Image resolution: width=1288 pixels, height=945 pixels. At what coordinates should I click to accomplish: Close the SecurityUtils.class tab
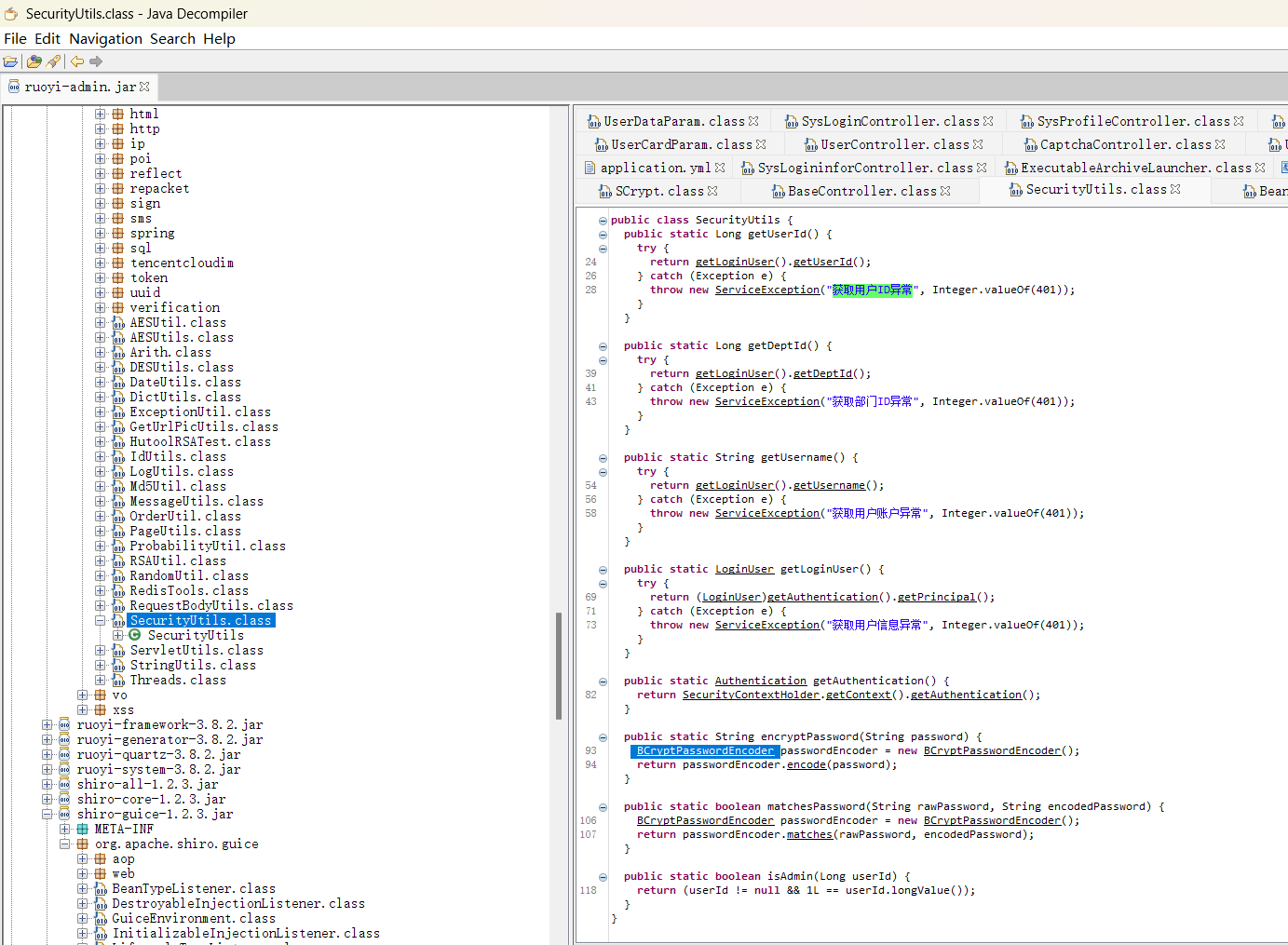point(1175,189)
